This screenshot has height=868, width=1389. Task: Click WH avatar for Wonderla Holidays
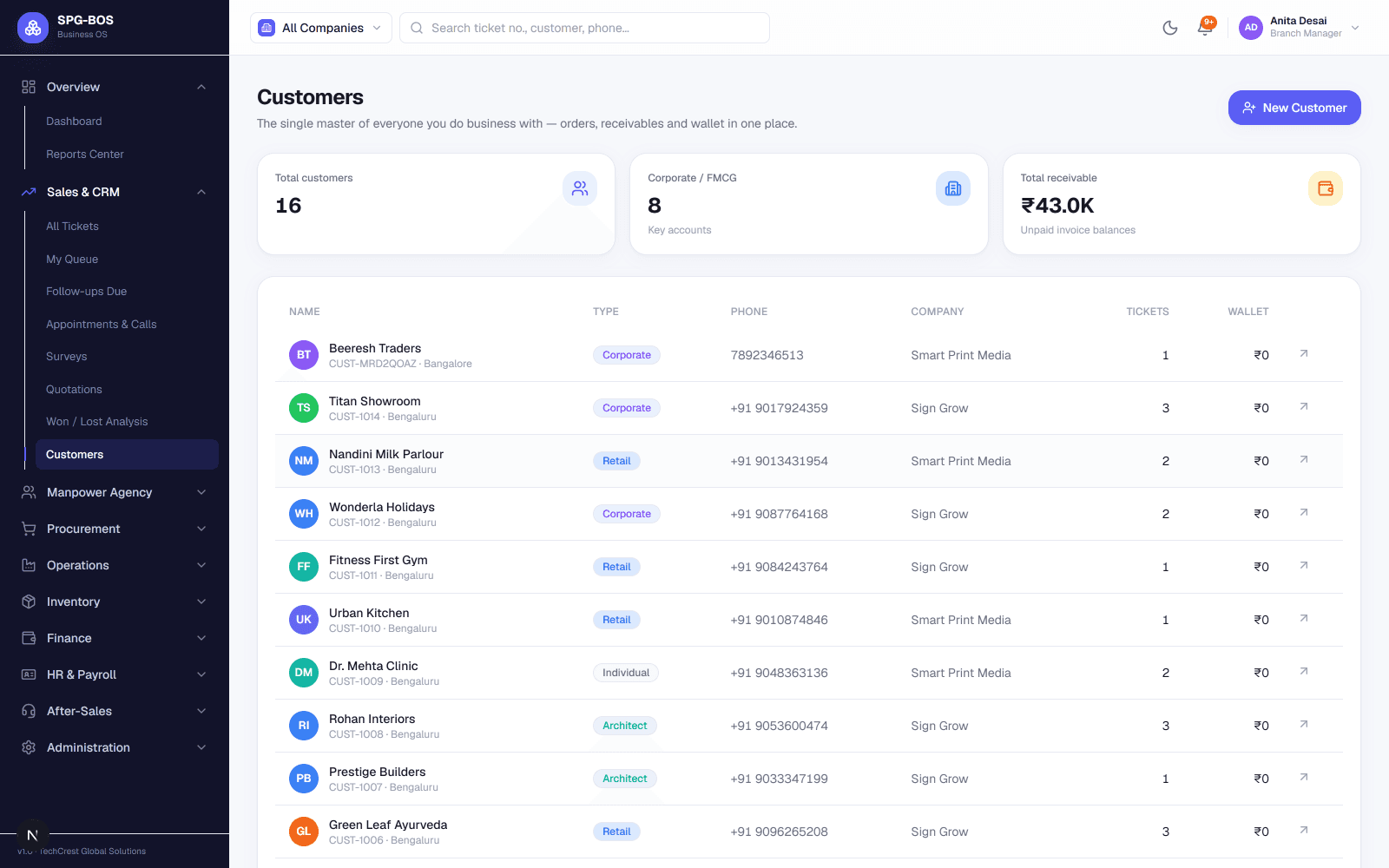[x=304, y=514]
